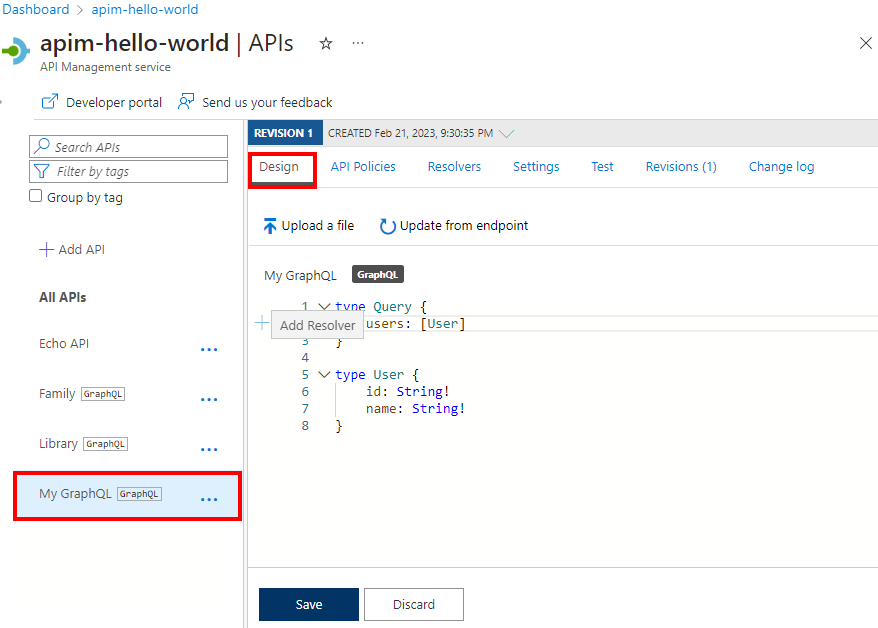Open My GraphQL context menu ellipsis
This screenshot has width=878, height=628.
(x=209, y=499)
